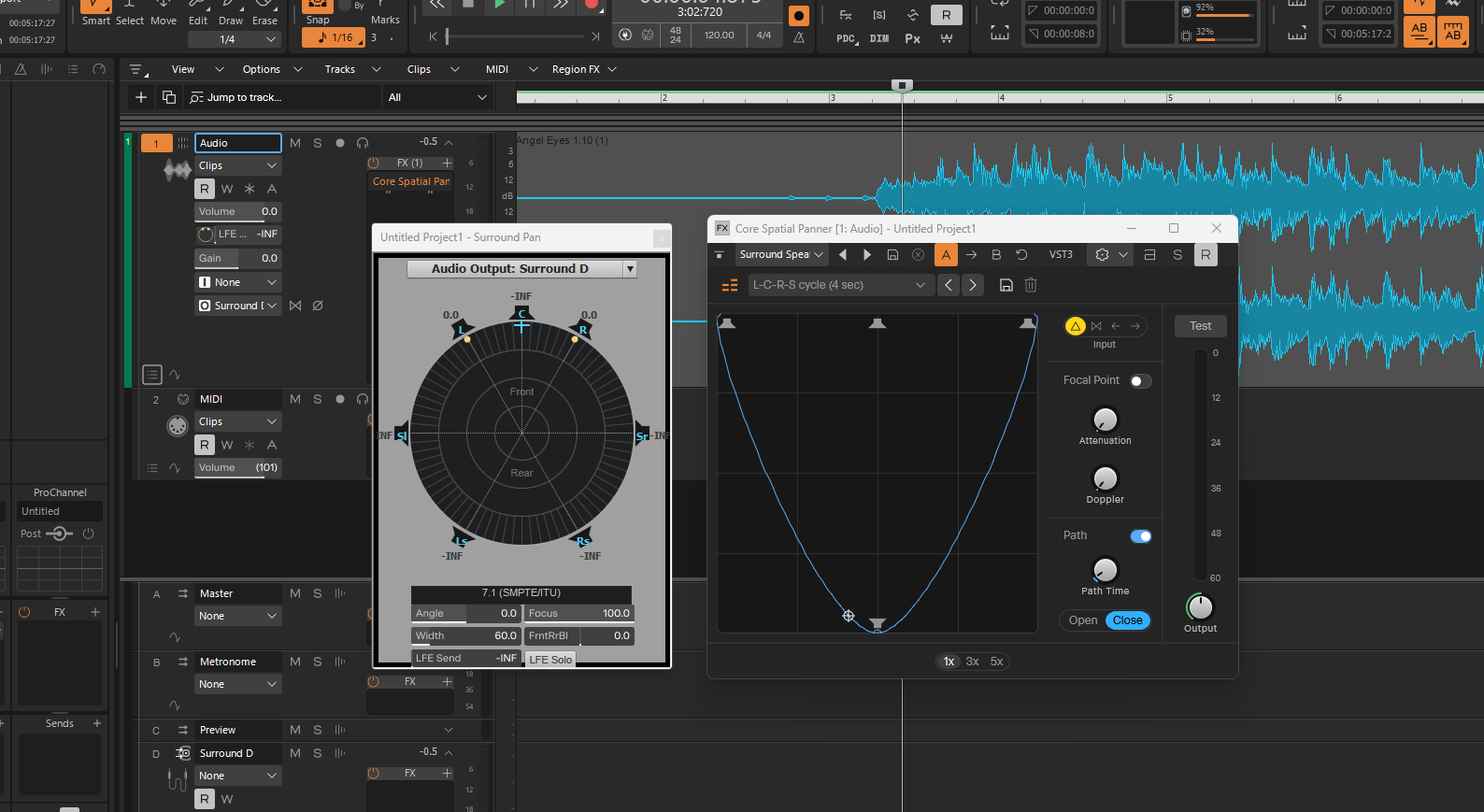Open plugin settings gear in Spatial Panner toolbar

coord(1102,255)
